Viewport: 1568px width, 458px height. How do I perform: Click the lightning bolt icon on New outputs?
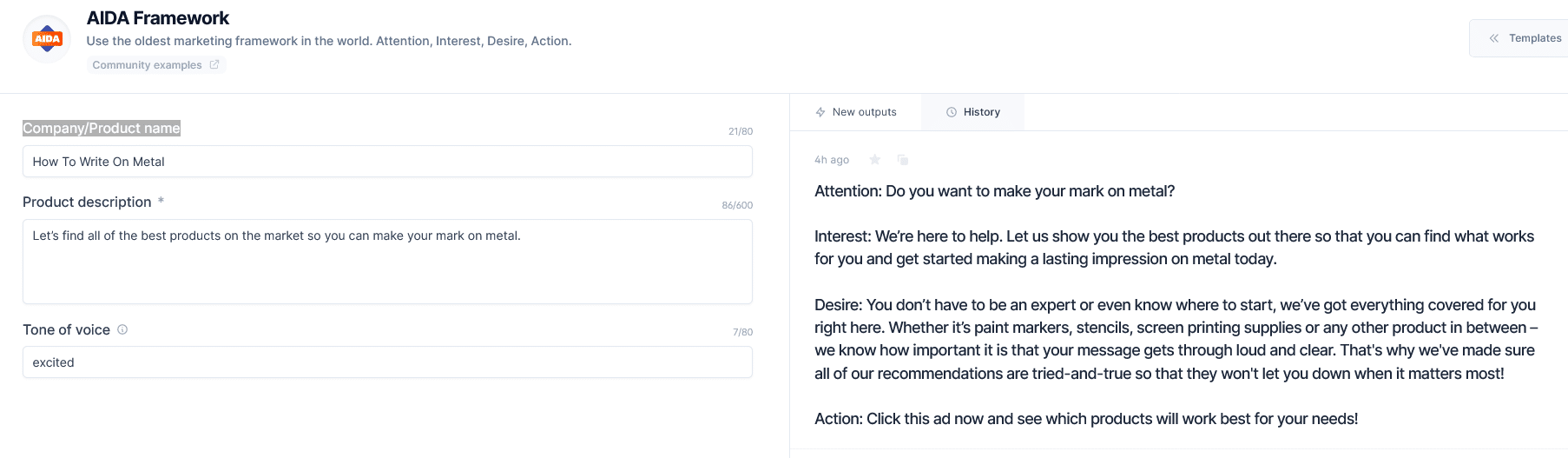(820, 112)
